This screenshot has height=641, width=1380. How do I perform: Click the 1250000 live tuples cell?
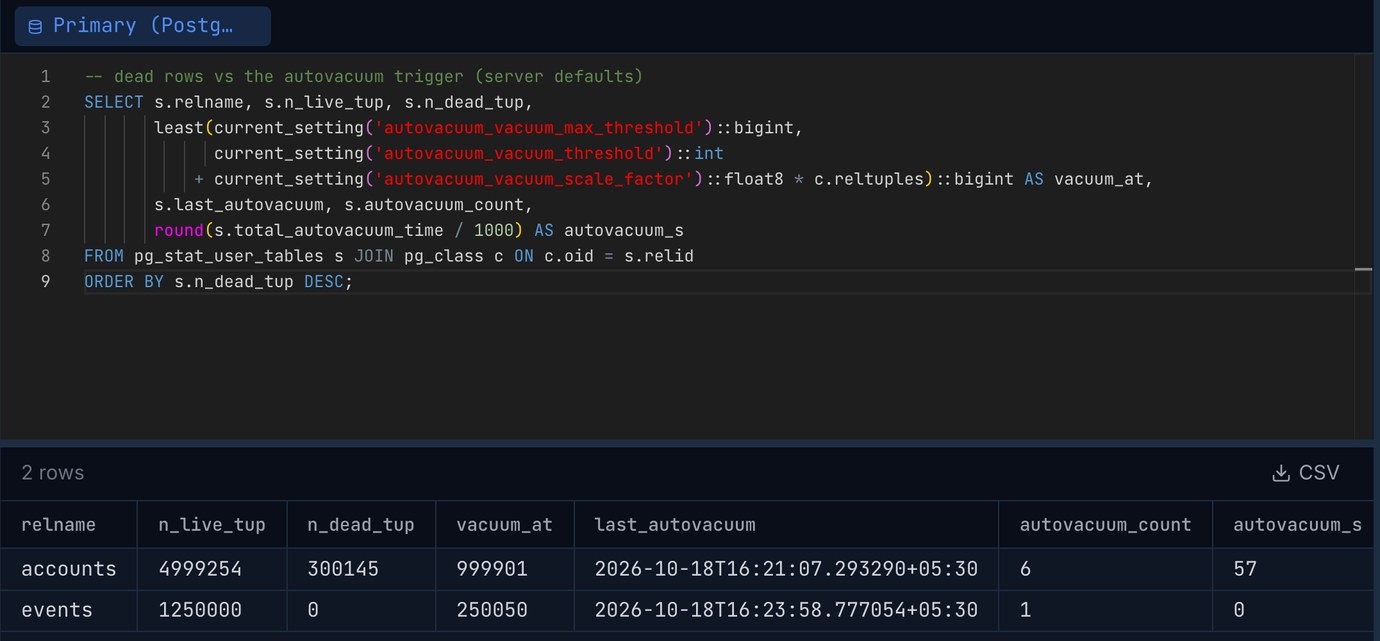212,610
